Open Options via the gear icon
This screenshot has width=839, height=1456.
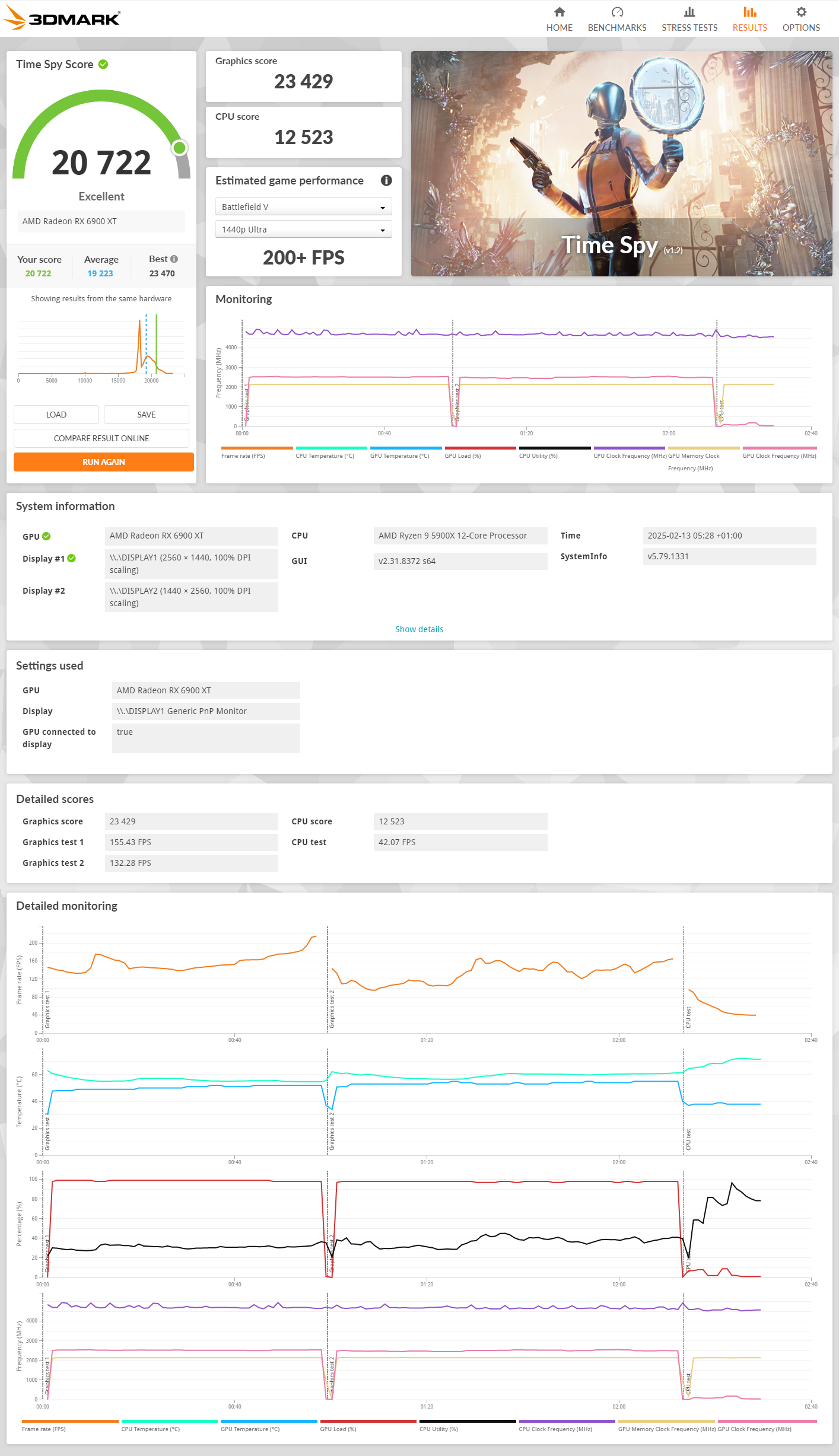click(x=801, y=12)
